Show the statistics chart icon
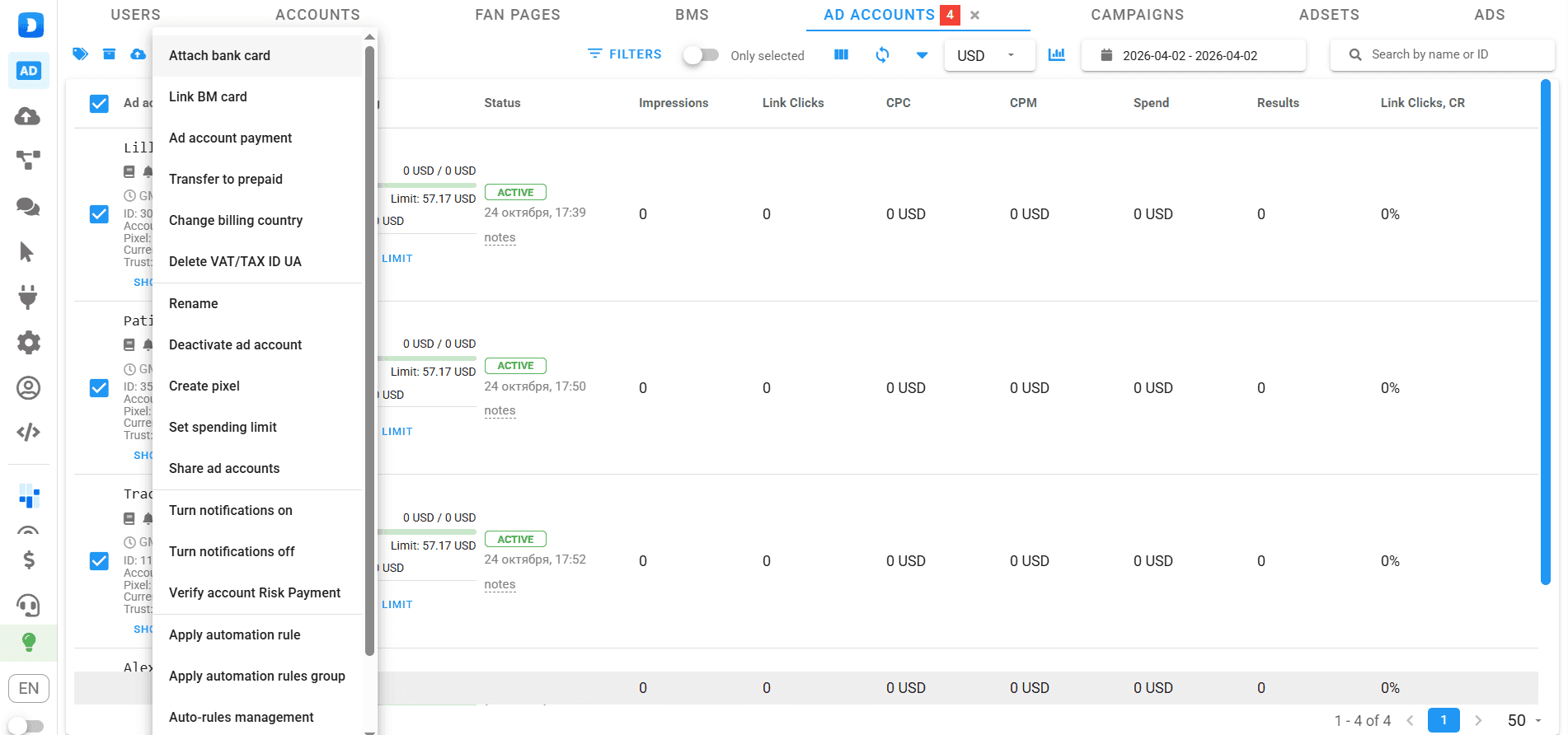This screenshot has width=1568, height=735. point(1056,55)
